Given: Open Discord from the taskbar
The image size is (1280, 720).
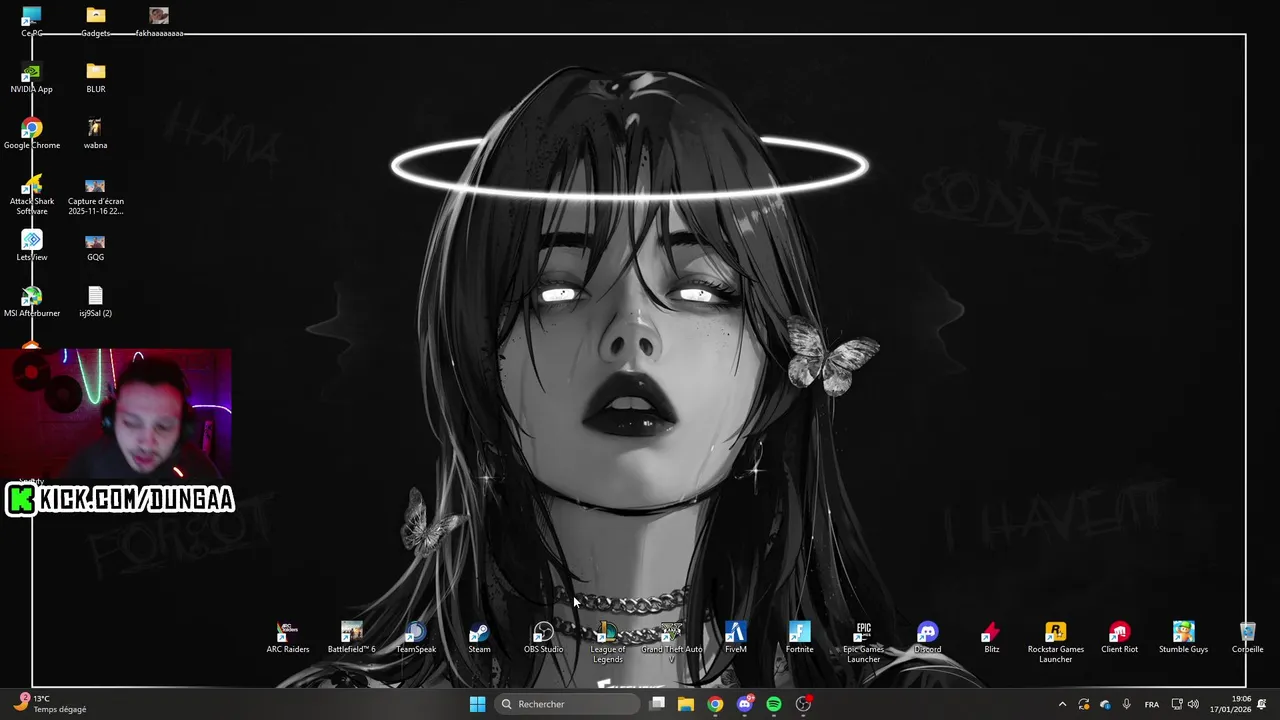Looking at the screenshot, I should pyautogui.click(x=745, y=704).
